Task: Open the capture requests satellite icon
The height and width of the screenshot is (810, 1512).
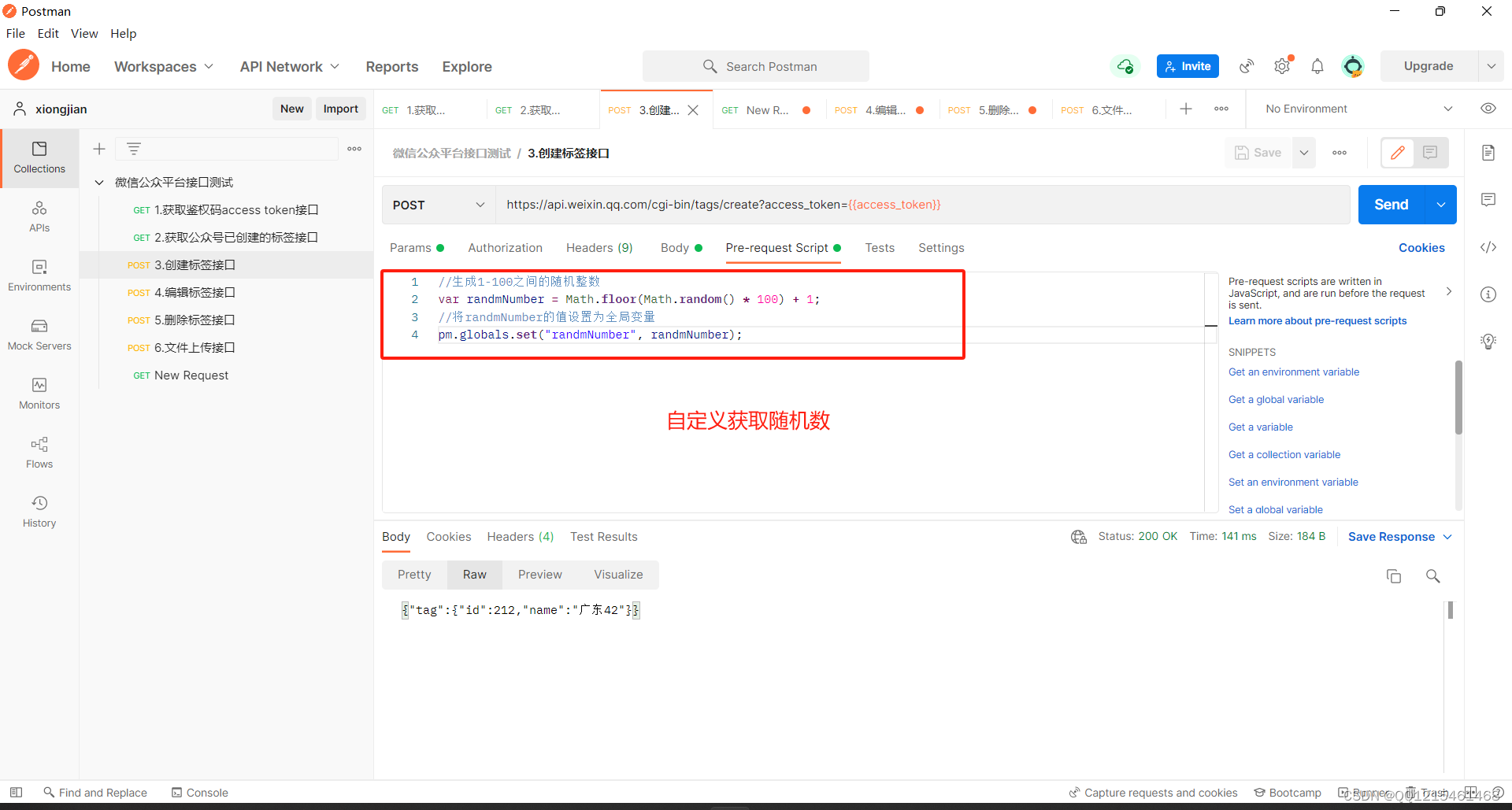Action: (x=1247, y=66)
